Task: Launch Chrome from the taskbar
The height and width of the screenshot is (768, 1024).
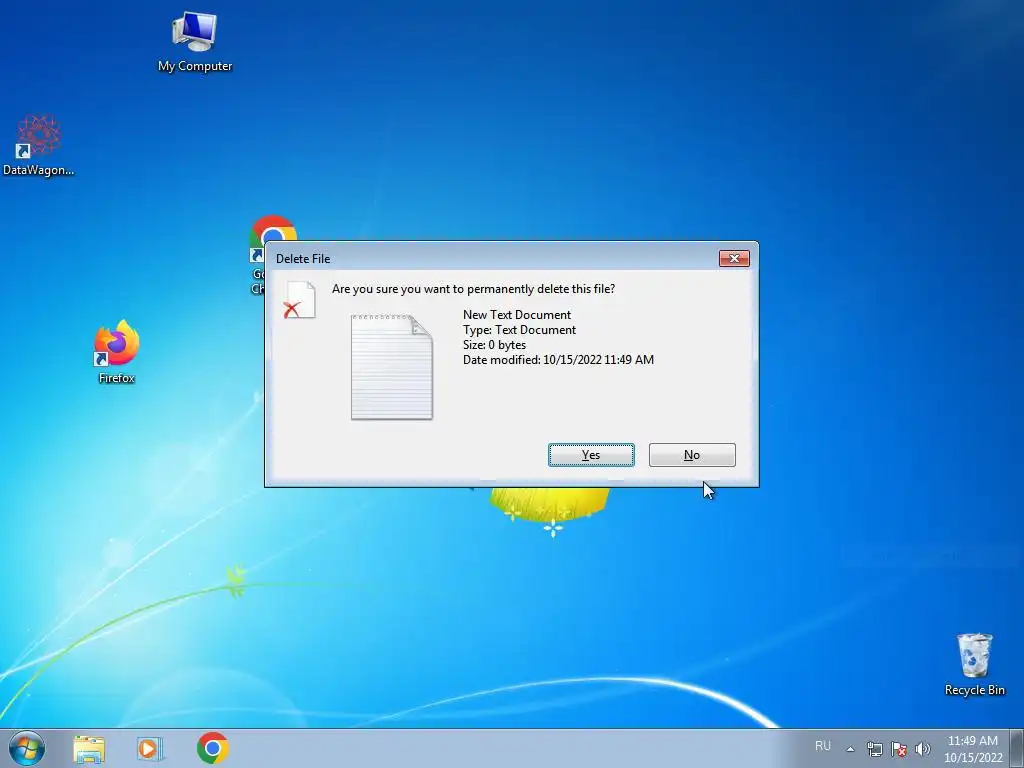Action: pyautogui.click(x=212, y=748)
